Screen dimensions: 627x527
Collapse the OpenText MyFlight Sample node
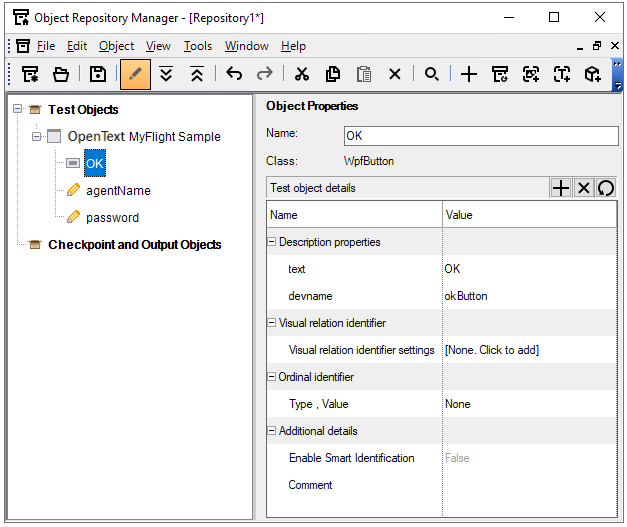[37, 136]
